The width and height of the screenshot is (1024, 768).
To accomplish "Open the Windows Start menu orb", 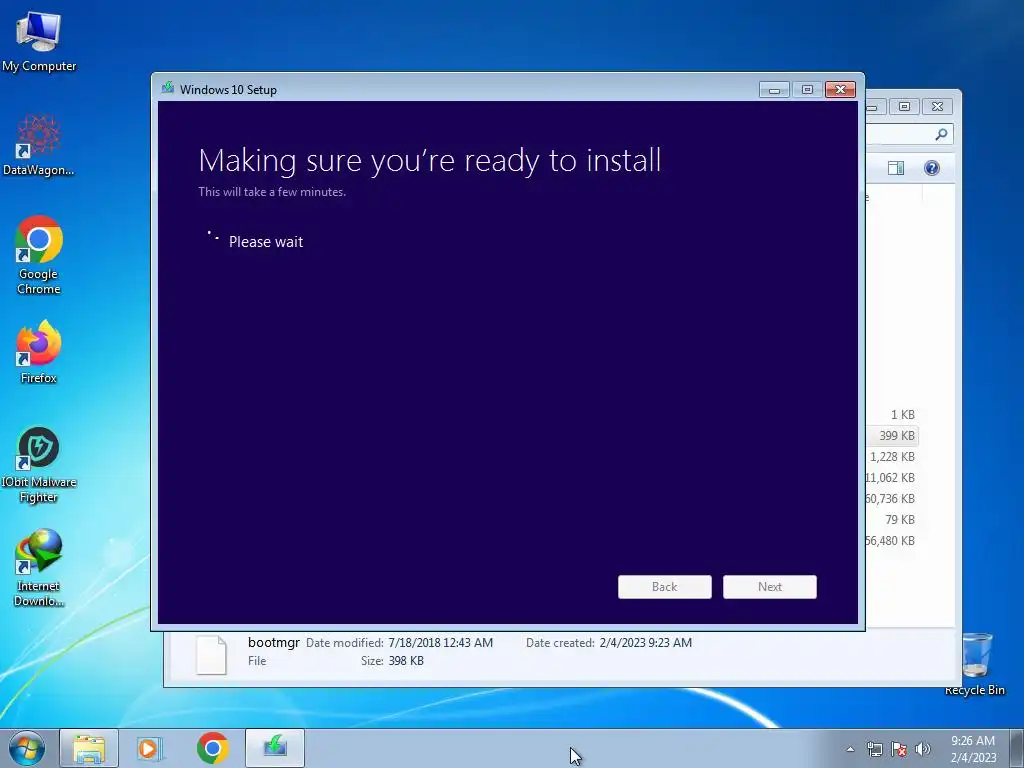I will [27, 748].
